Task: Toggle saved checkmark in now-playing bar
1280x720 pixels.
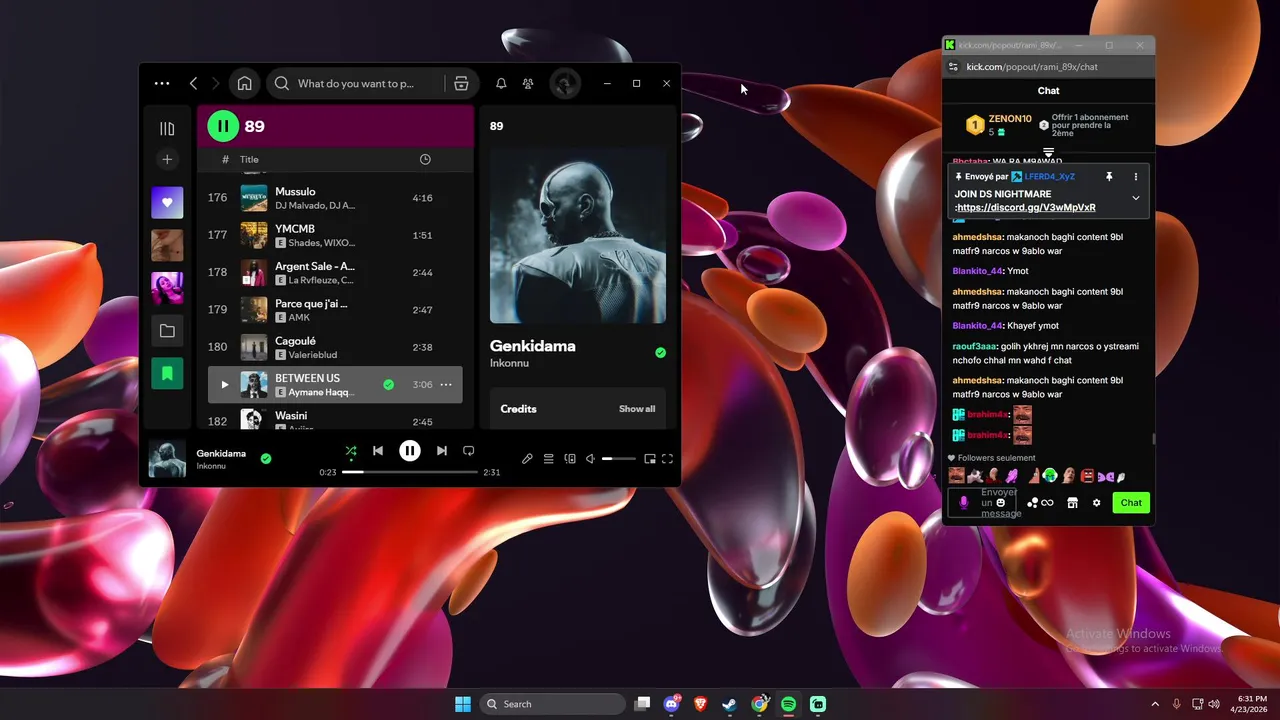Action: [x=266, y=459]
